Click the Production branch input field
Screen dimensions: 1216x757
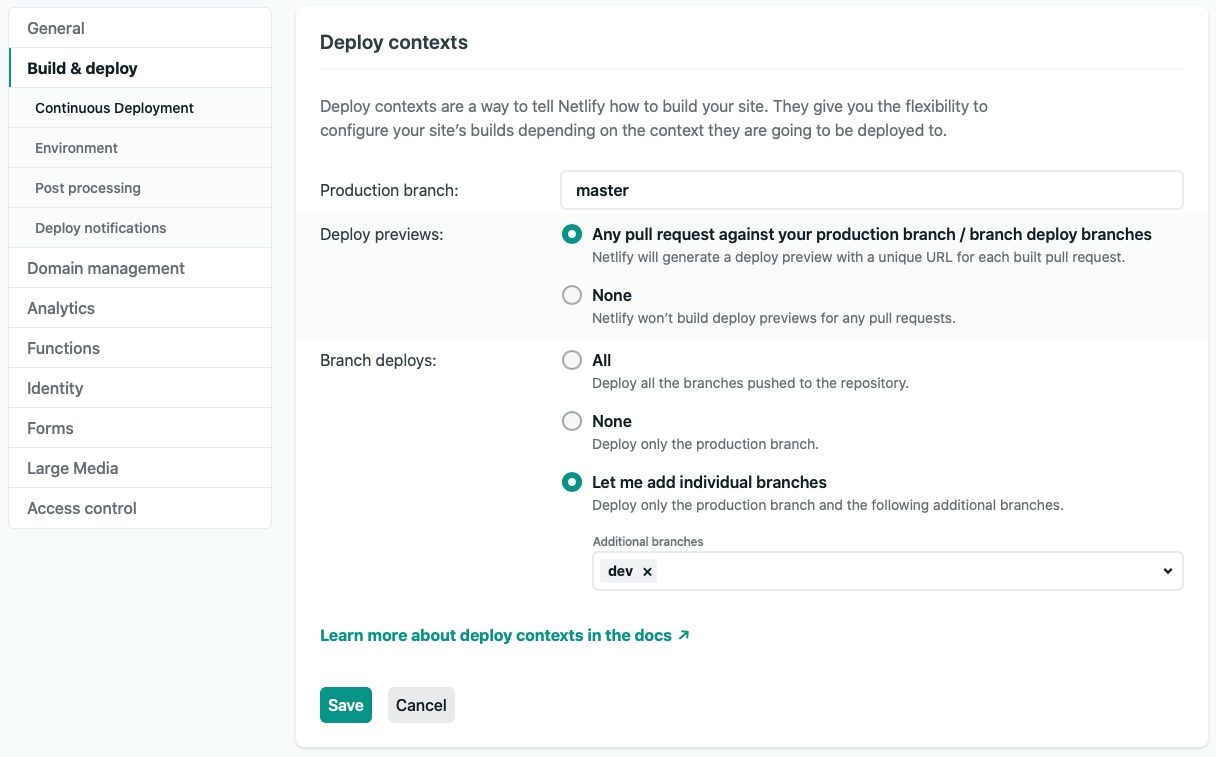(x=871, y=190)
